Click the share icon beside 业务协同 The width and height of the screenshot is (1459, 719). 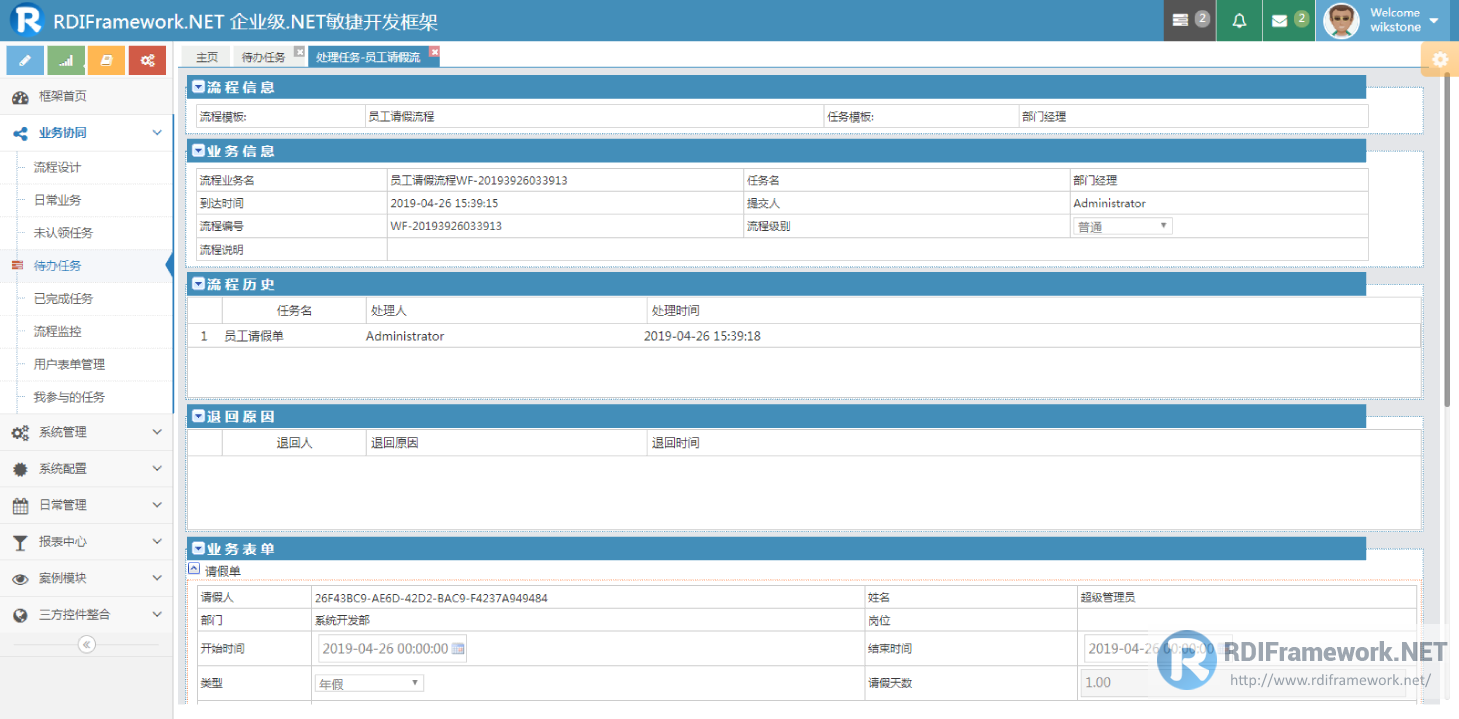coord(19,133)
